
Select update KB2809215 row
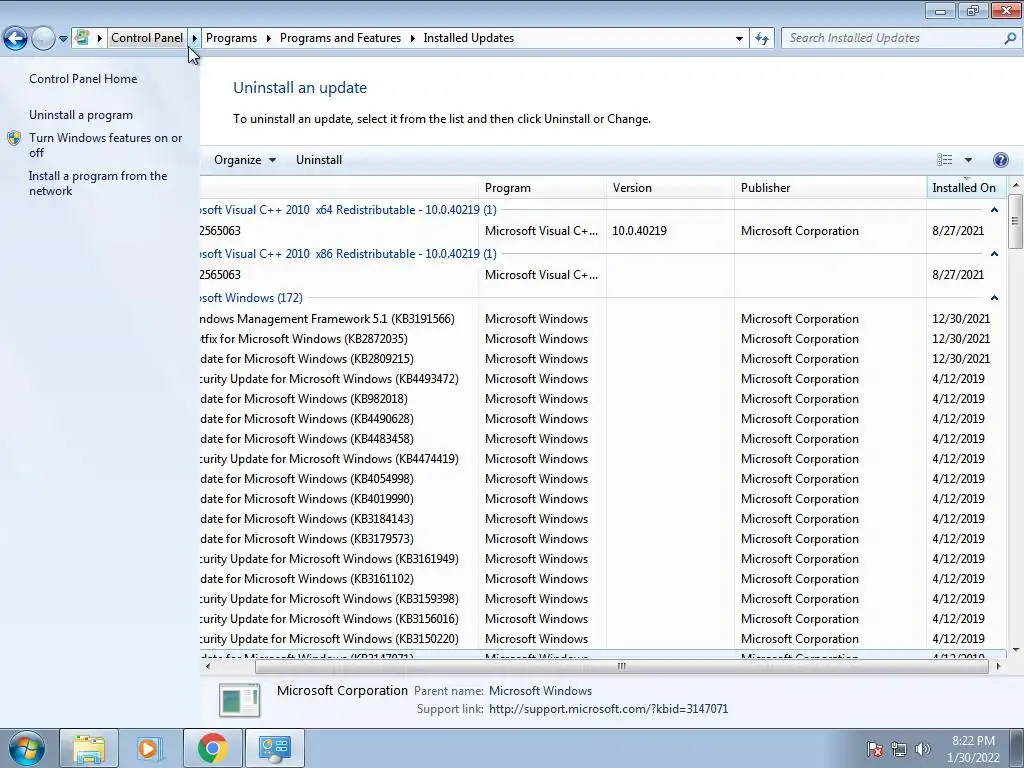tap(603, 359)
